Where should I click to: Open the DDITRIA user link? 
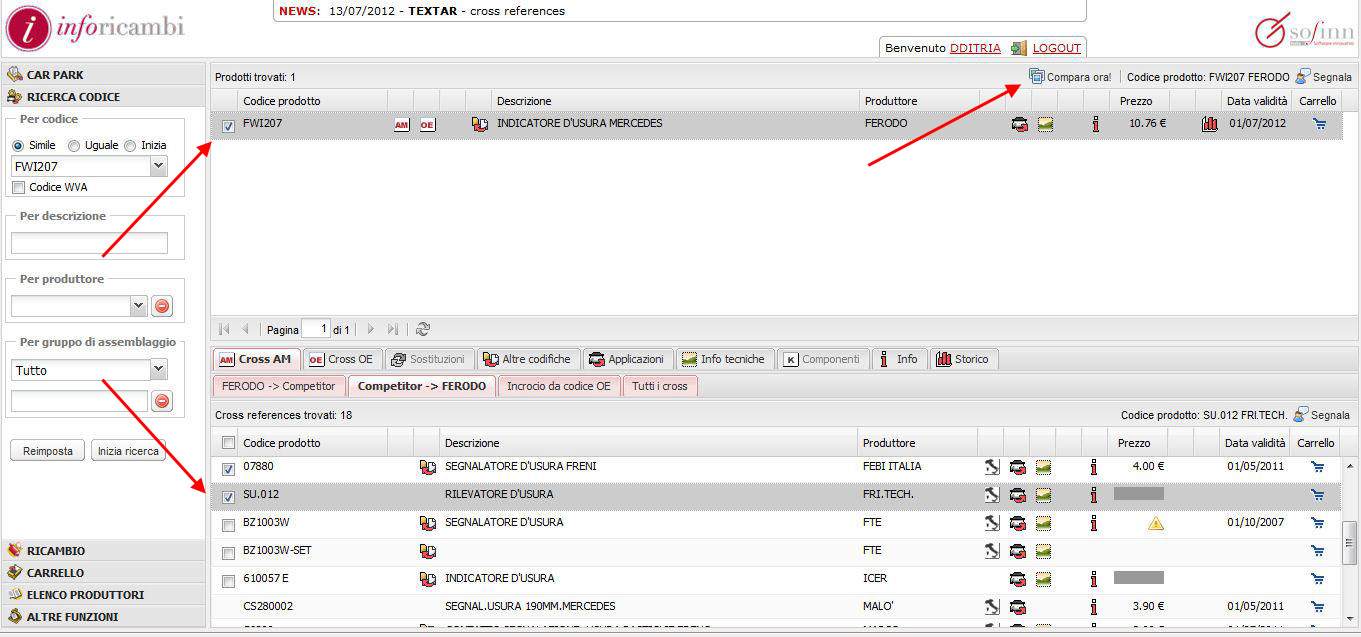click(x=975, y=48)
